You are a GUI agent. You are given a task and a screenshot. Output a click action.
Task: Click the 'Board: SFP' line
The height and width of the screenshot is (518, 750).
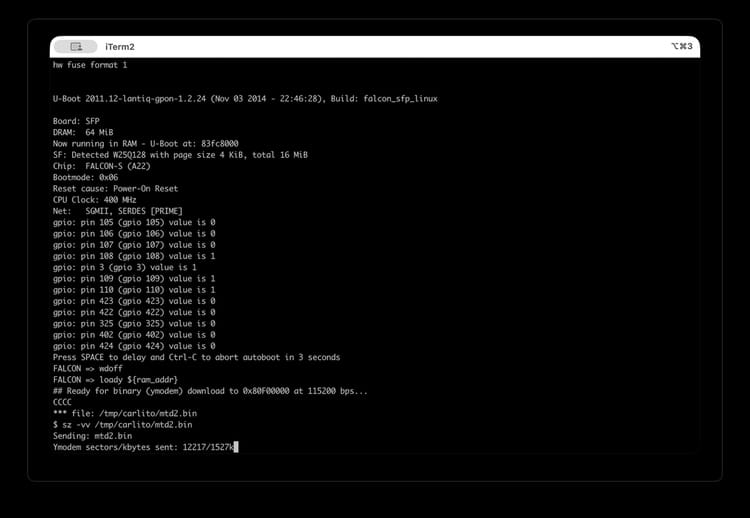tap(76, 121)
